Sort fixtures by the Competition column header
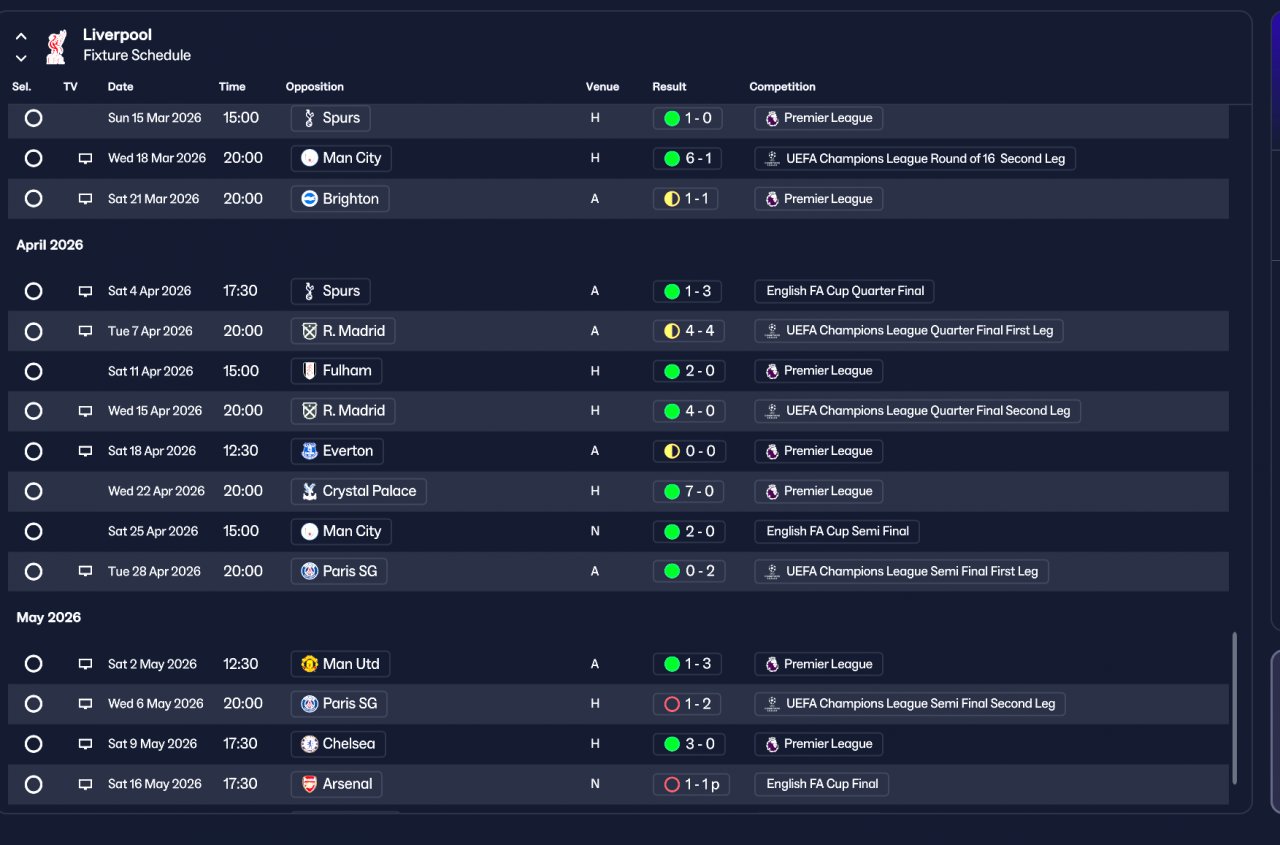The height and width of the screenshot is (845, 1280). coord(782,87)
